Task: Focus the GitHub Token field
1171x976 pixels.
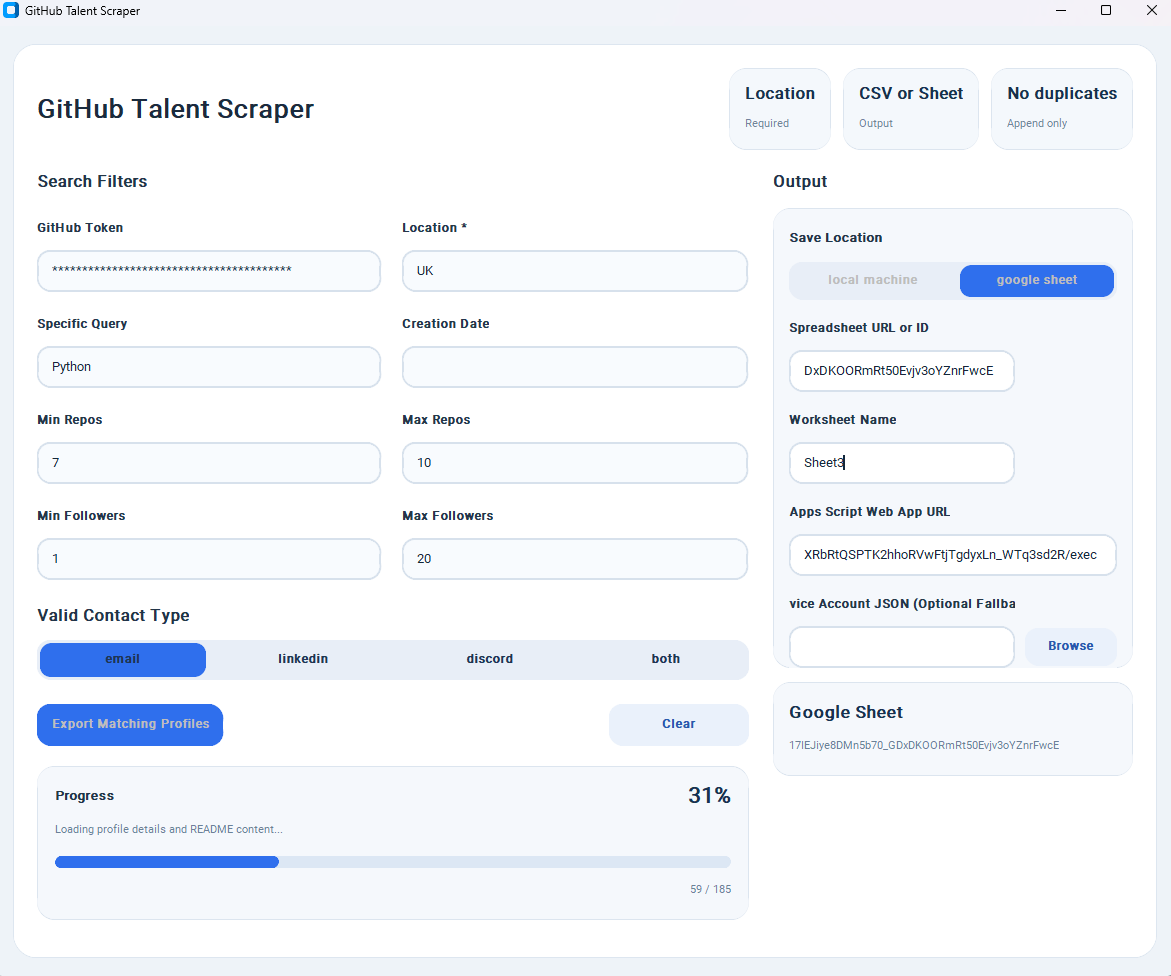Action: point(209,270)
